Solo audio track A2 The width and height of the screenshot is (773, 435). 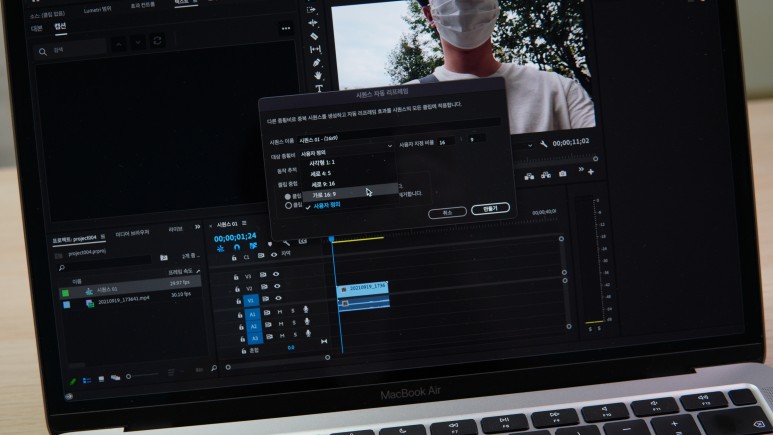point(294,323)
